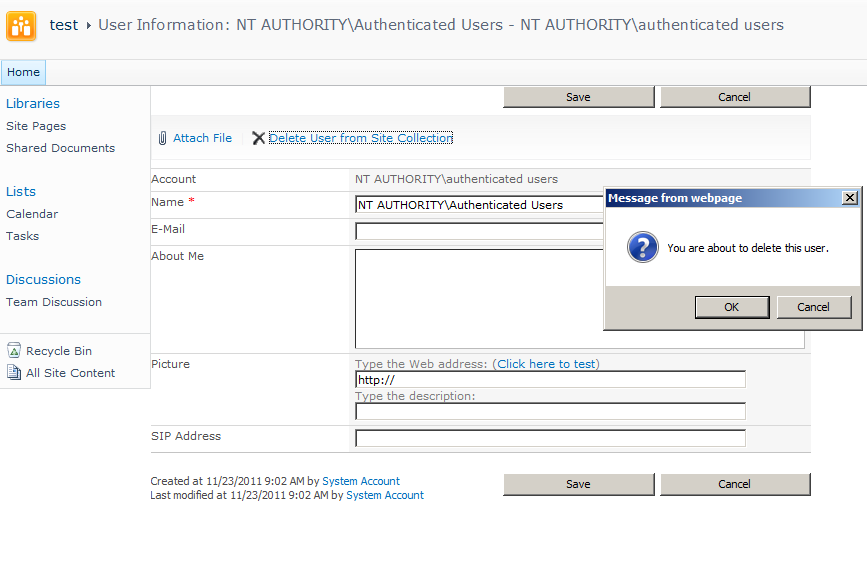Click the Recycle Bin icon
Viewport: 867px width, 565px height.
click(14, 350)
